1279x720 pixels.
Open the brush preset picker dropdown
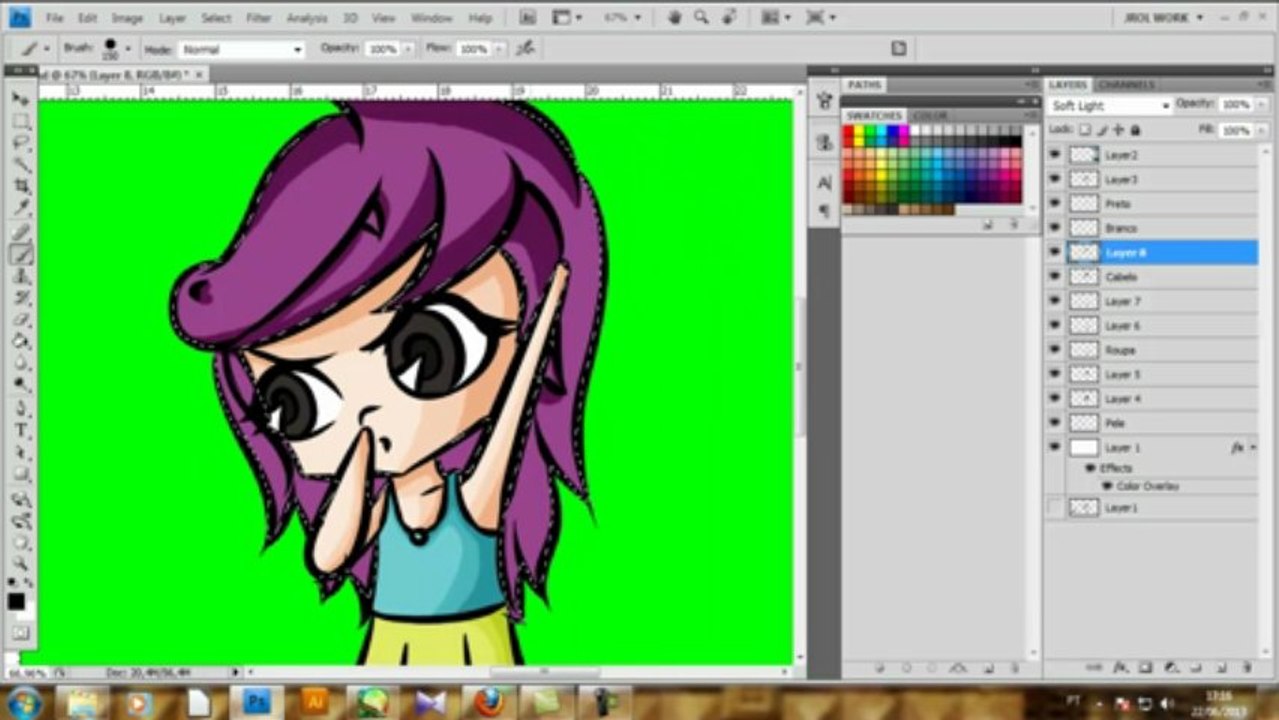pos(128,48)
